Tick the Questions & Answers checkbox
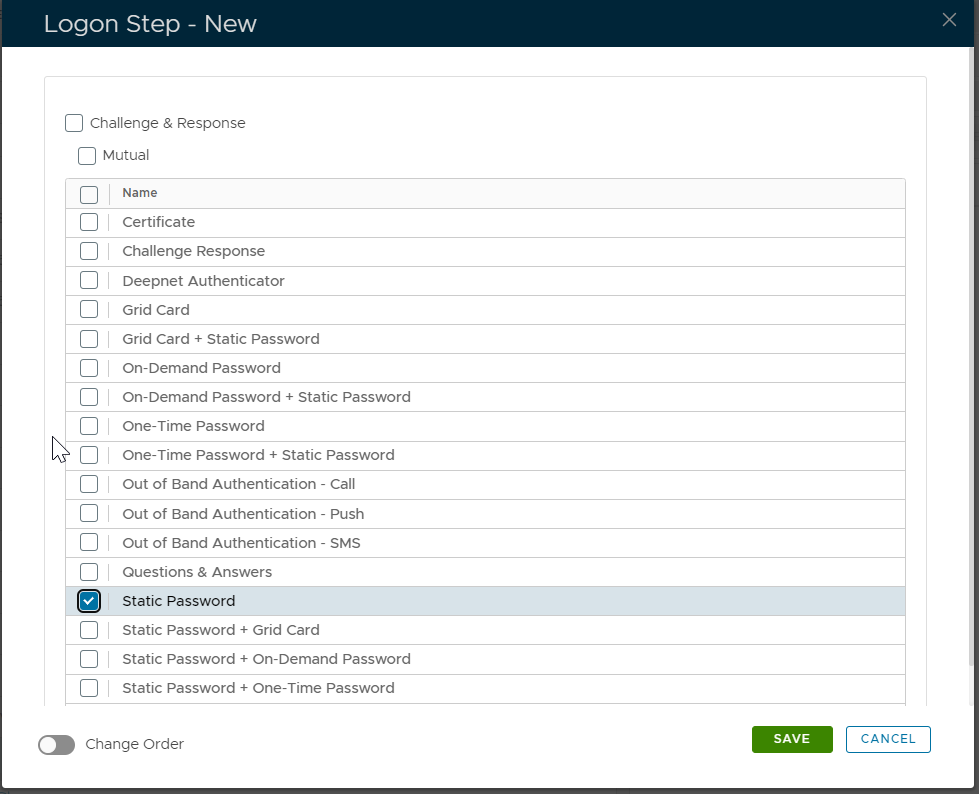This screenshot has height=794, width=979. tap(89, 572)
